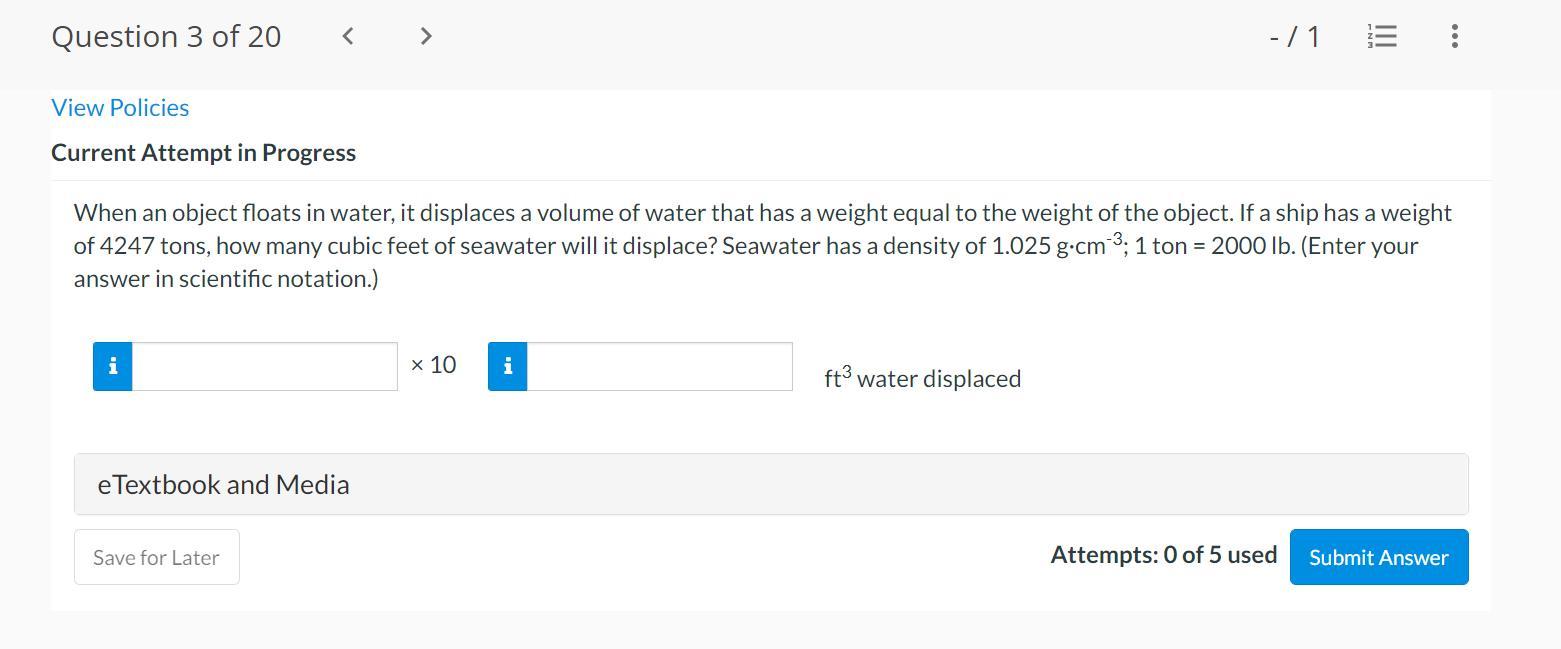This screenshot has height=649, width=1561.
Task: Click the info icon beside exponent field
Action: [508, 366]
